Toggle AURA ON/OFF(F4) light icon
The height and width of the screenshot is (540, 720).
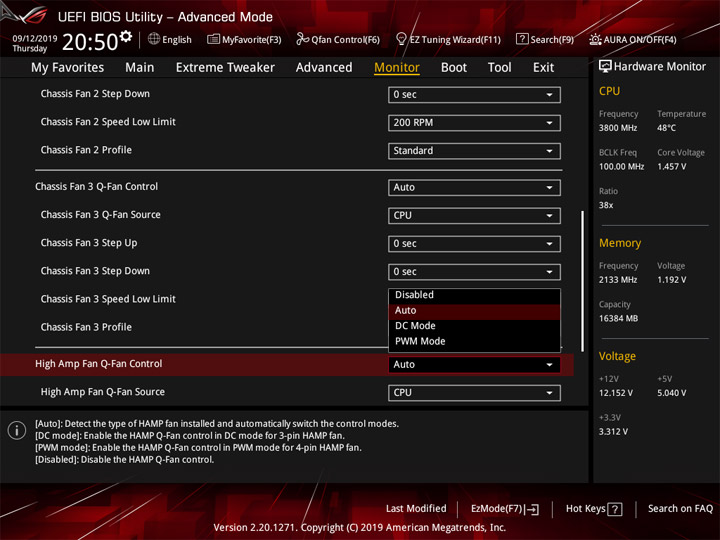(595, 39)
